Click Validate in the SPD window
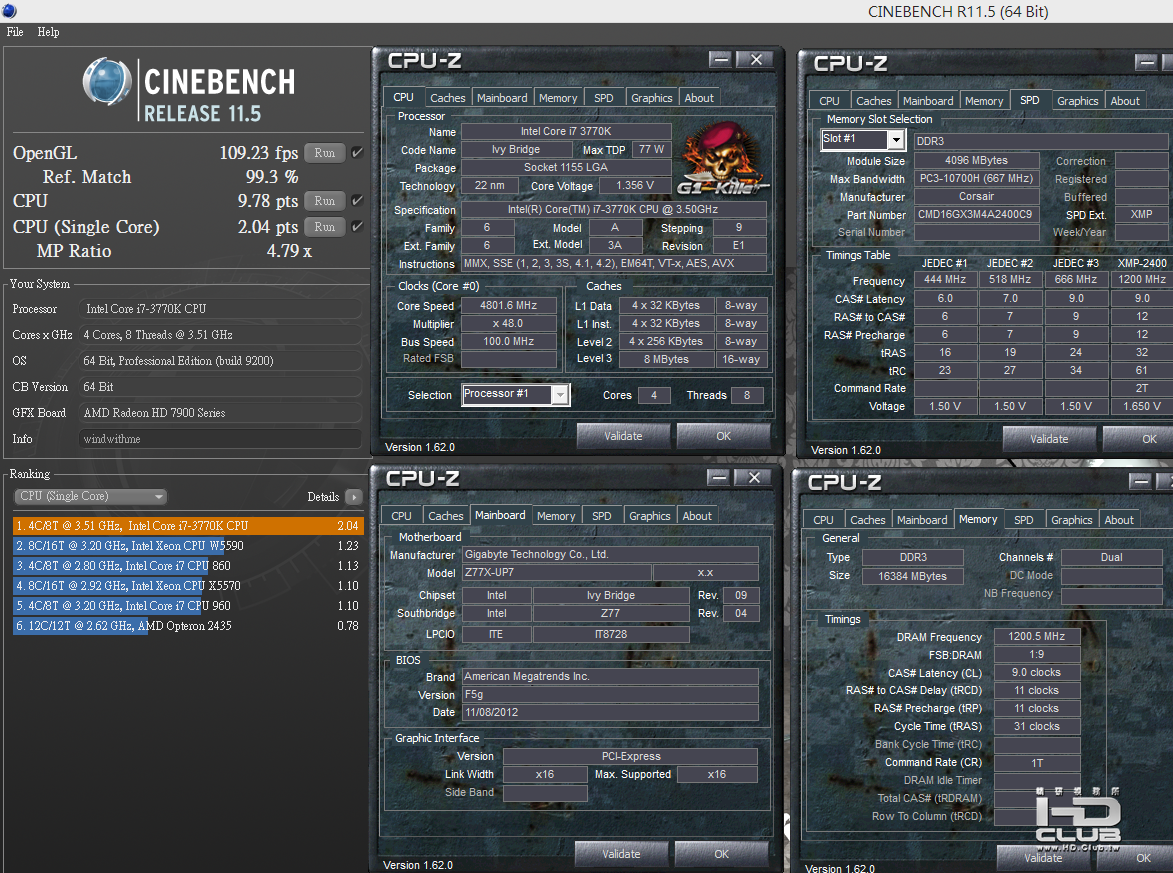Screen dimensions: 1173x873 [x=1049, y=438]
